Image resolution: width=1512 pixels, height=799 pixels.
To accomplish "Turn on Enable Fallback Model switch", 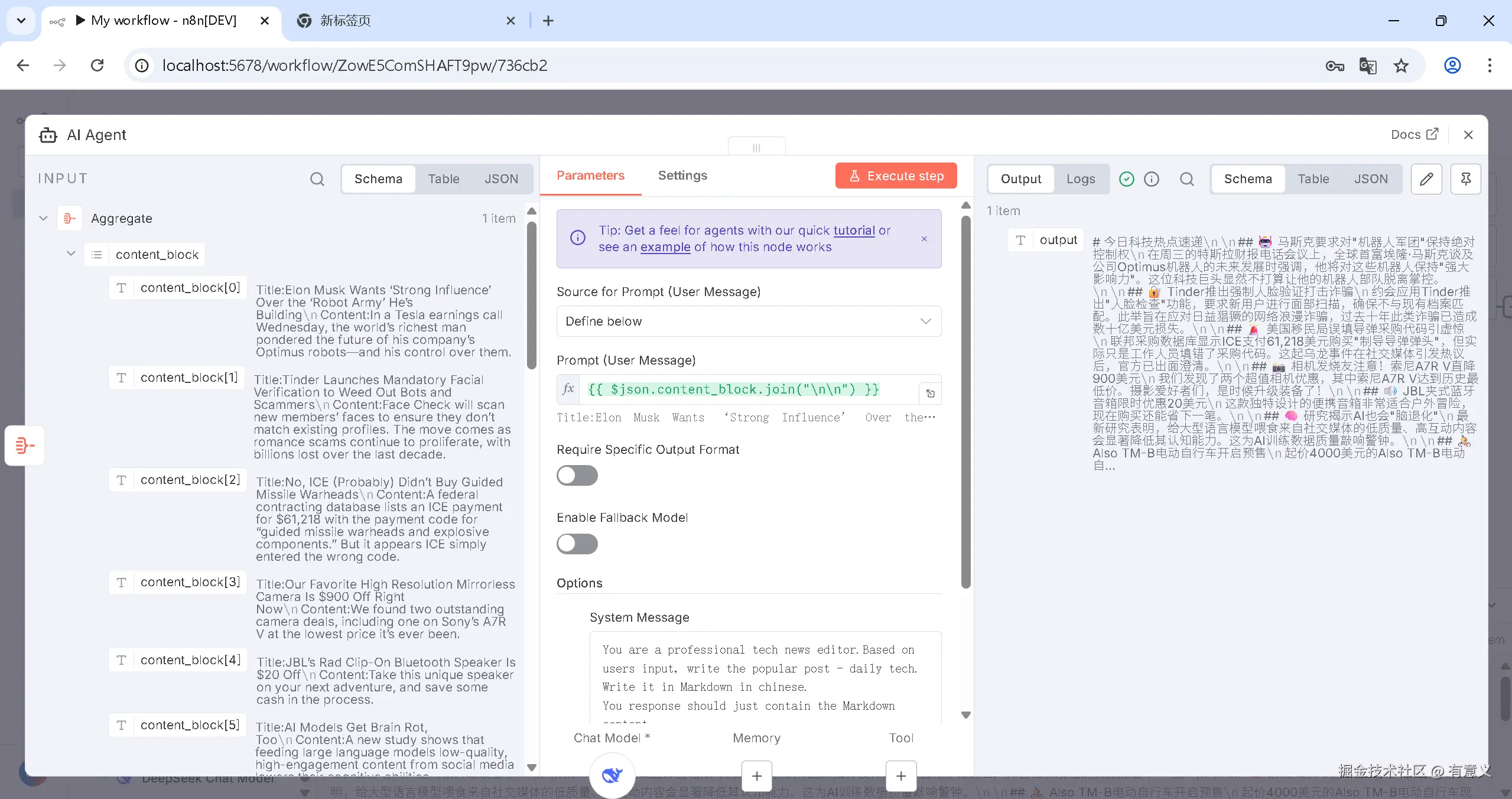I will [577, 544].
